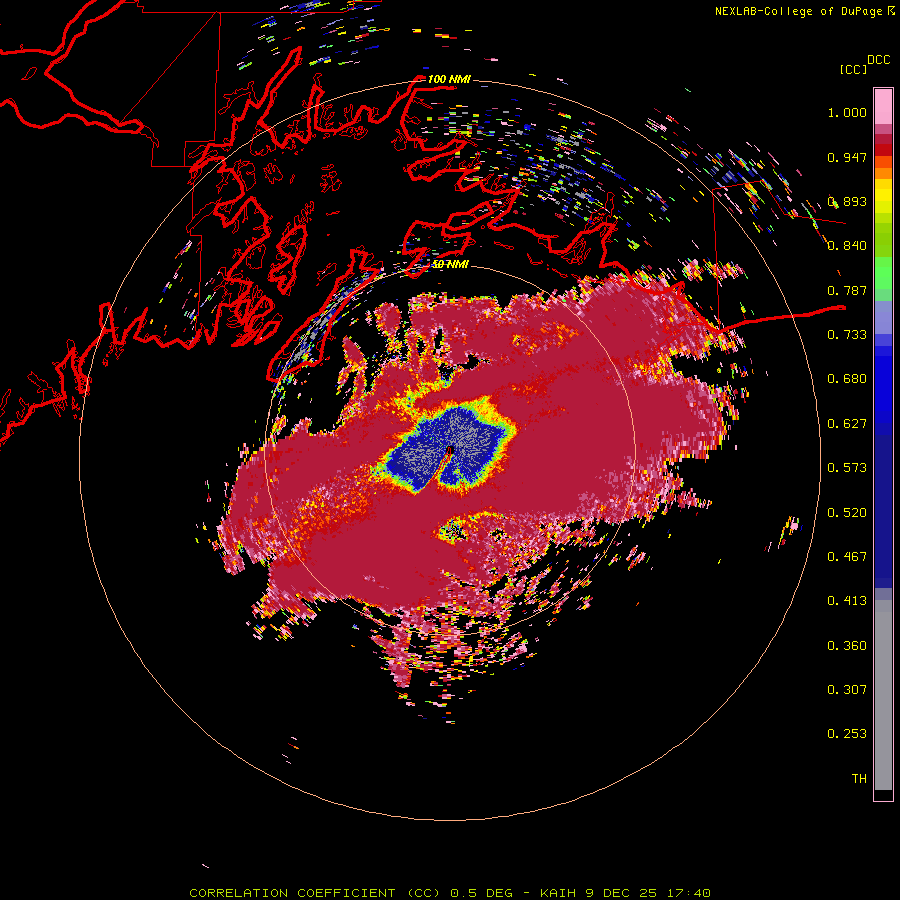Image resolution: width=900 pixels, height=900 pixels.
Task: Click the 0.627 color scale value
Action: pyautogui.click(x=847, y=424)
